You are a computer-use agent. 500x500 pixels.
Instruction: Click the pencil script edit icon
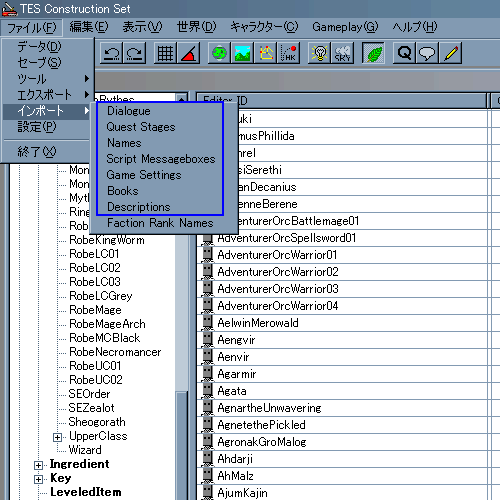point(451,53)
